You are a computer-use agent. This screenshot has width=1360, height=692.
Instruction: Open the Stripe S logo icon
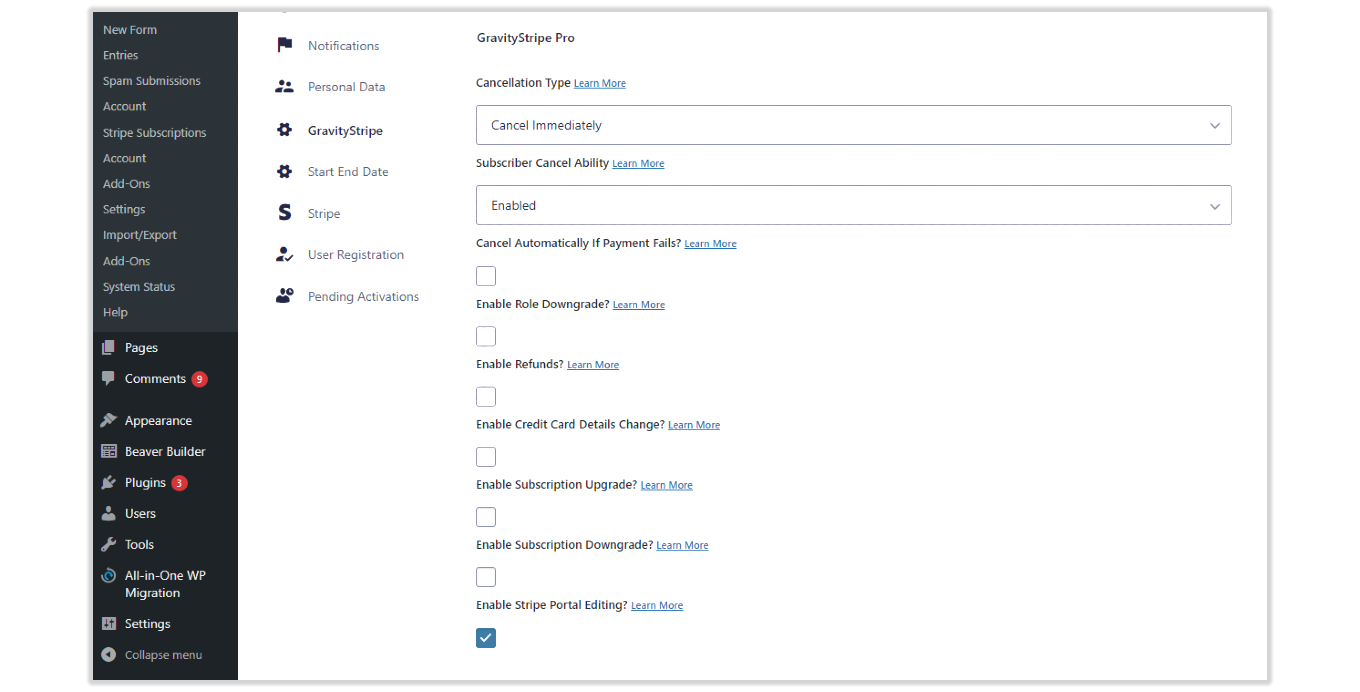click(285, 213)
